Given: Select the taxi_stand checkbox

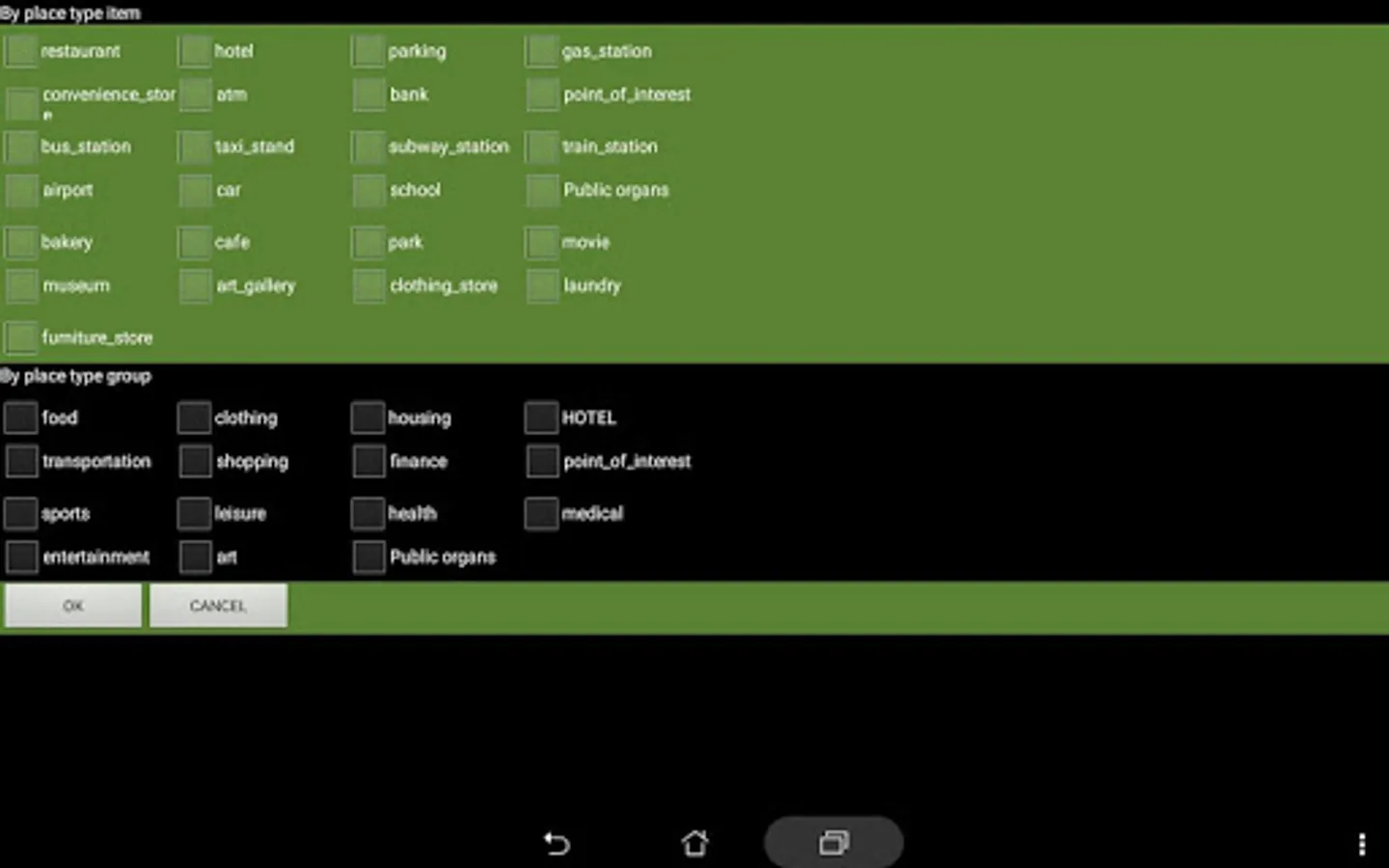Looking at the screenshot, I should click(x=195, y=147).
